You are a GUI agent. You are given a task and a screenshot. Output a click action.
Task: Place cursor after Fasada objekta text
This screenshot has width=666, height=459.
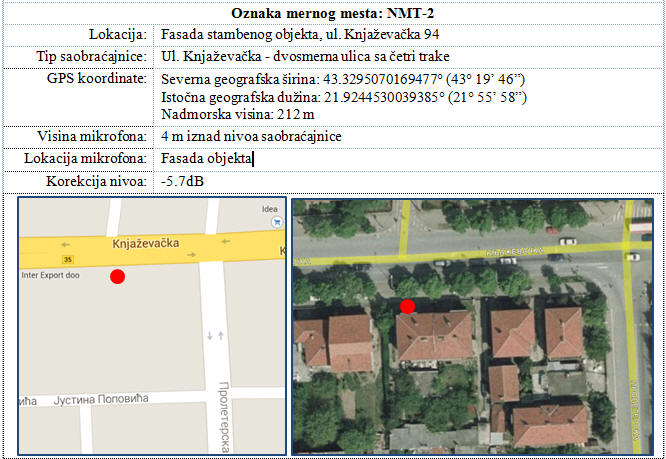(254, 158)
